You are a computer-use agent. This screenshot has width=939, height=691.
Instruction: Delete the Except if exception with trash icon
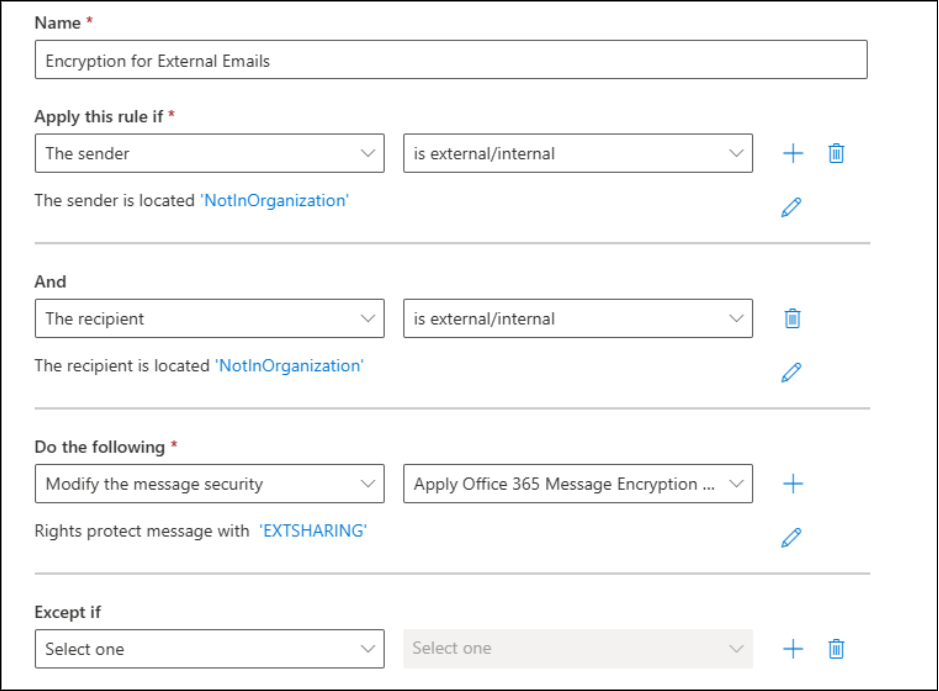(836, 648)
